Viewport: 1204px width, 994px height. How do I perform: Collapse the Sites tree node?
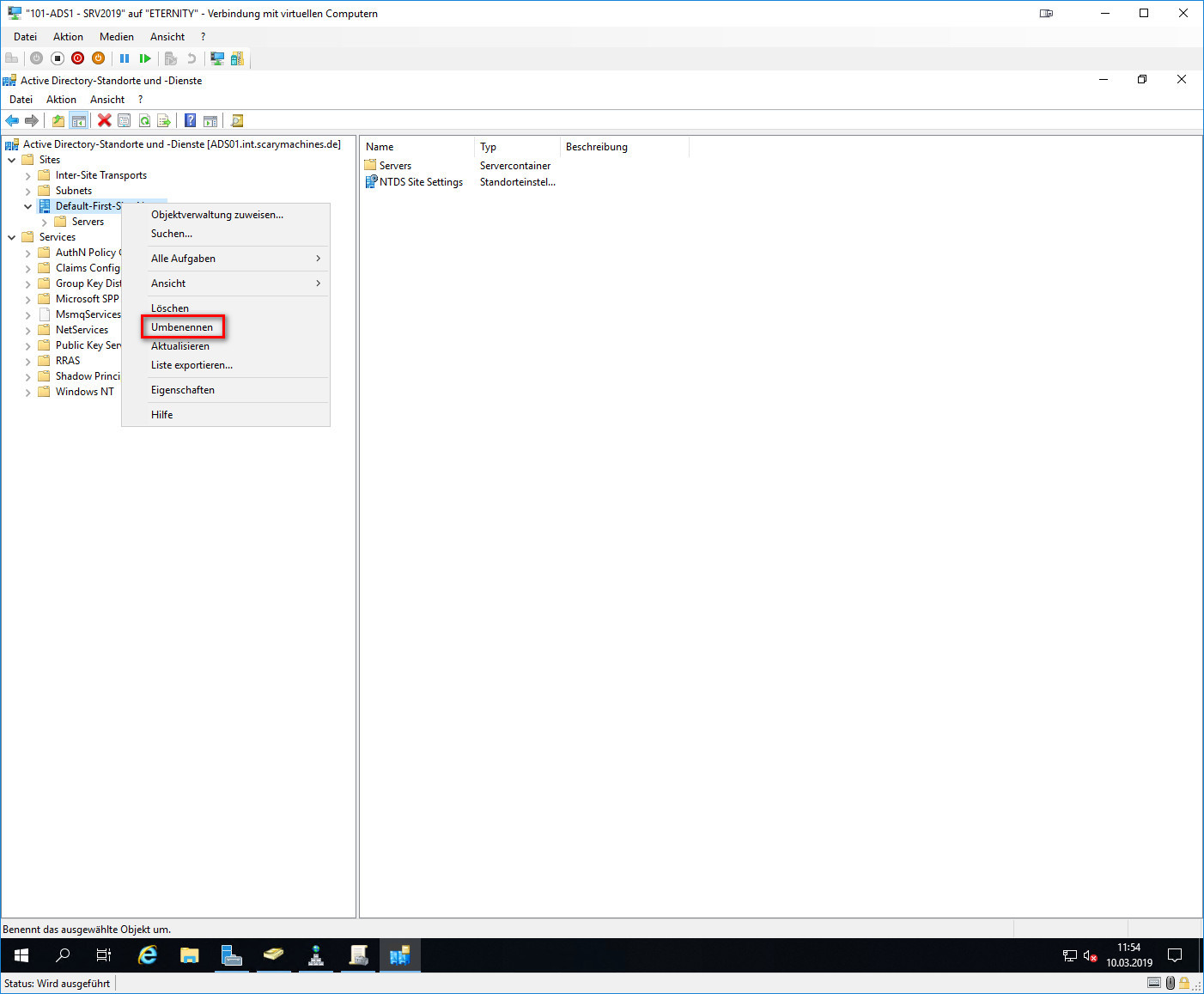11,160
